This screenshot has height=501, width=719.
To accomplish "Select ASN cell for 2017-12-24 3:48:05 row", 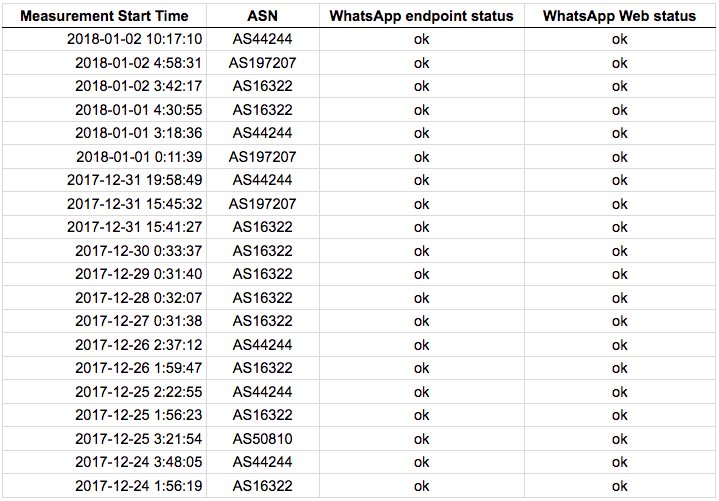I will (263, 462).
